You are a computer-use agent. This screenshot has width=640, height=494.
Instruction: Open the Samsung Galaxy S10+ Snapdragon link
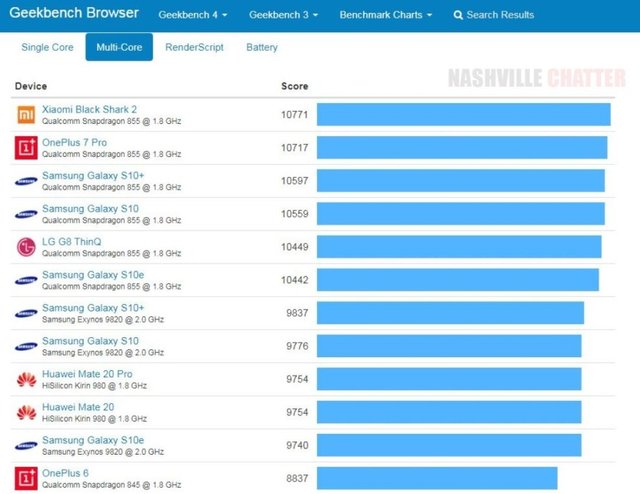point(93,175)
